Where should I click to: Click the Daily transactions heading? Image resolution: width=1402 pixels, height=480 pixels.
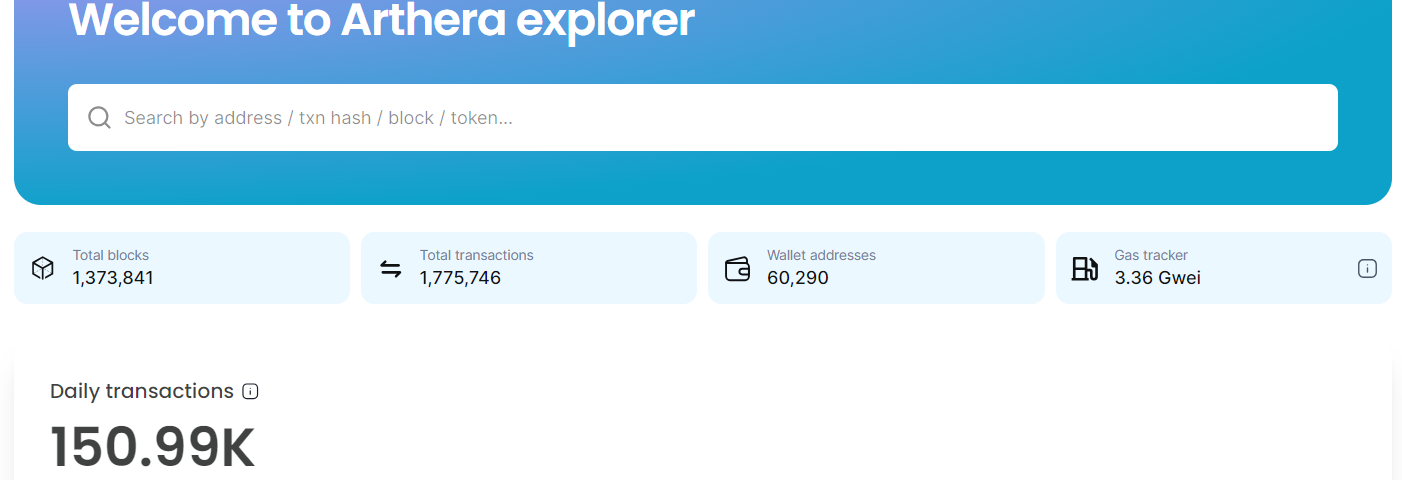pos(142,391)
